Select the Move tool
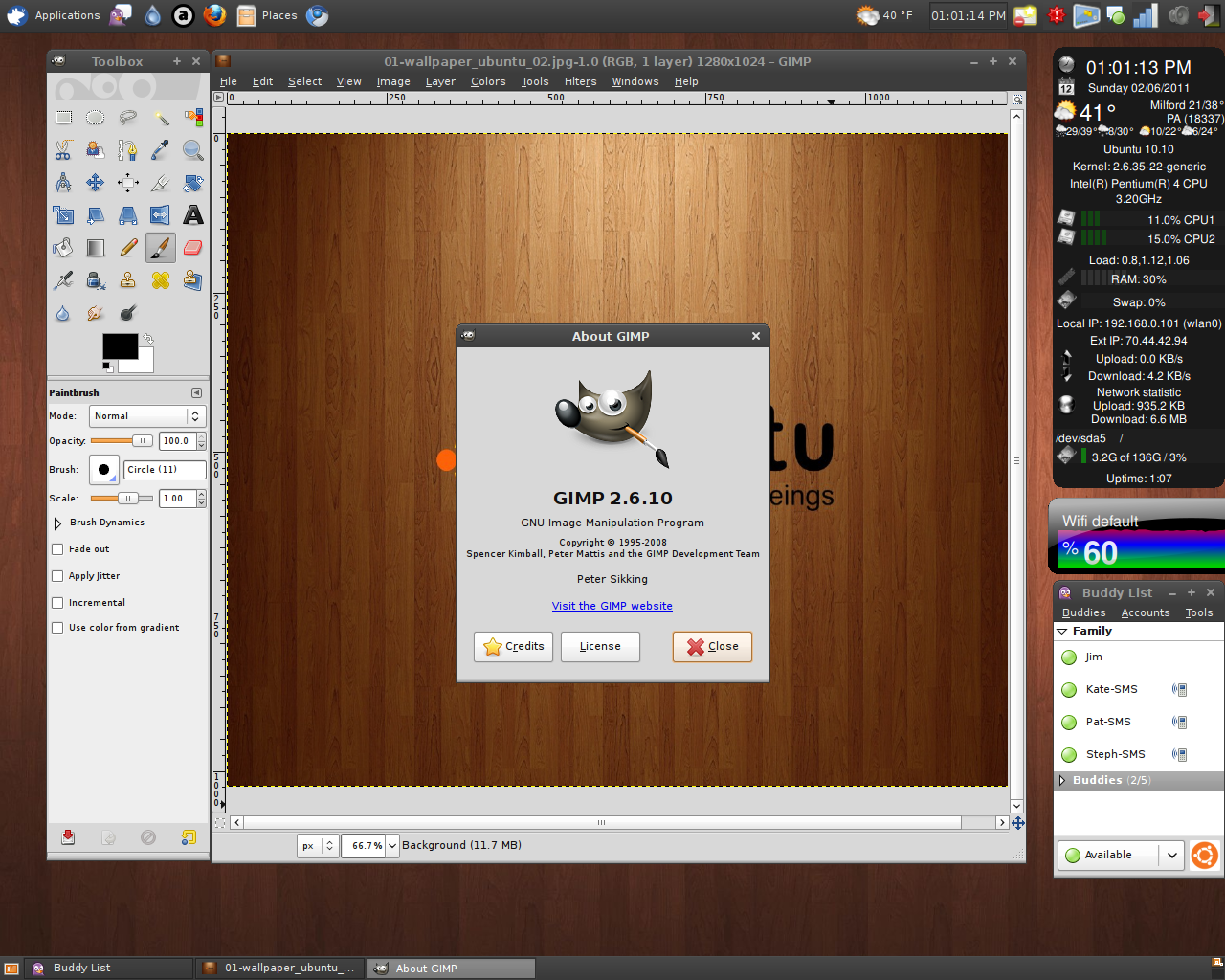 (96, 183)
